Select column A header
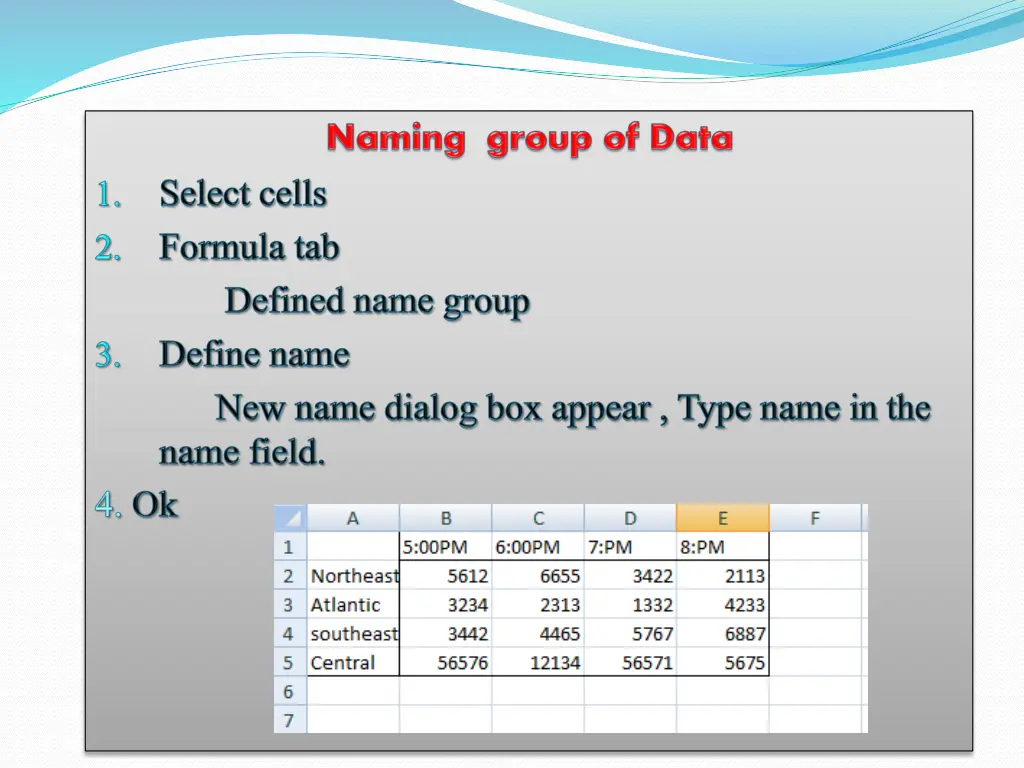 [x=353, y=518]
